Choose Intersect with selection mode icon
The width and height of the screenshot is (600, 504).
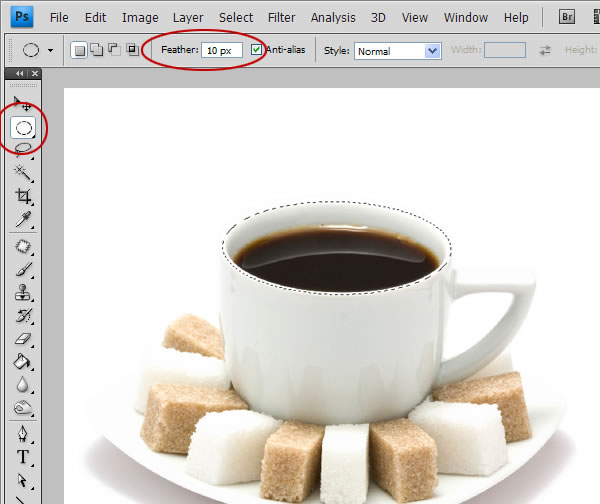coord(132,50)
